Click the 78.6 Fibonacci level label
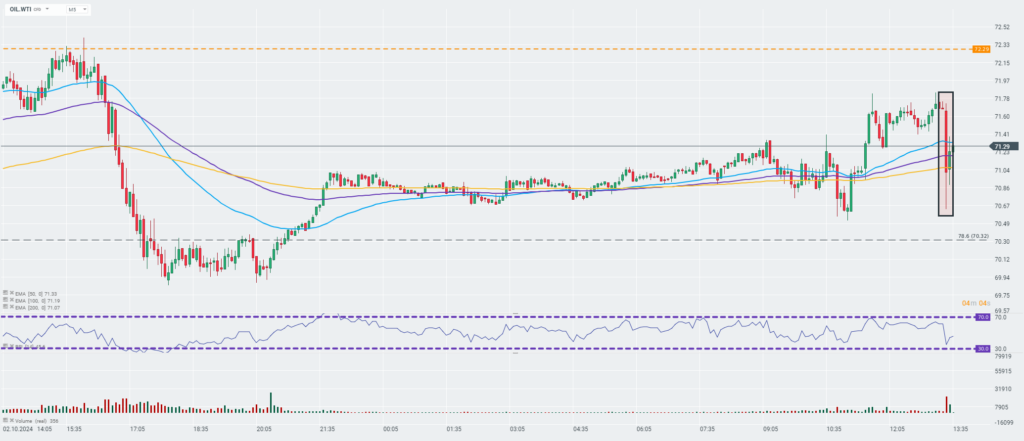The height and width of the screenshot is (441, 1024). pos(973,236)
